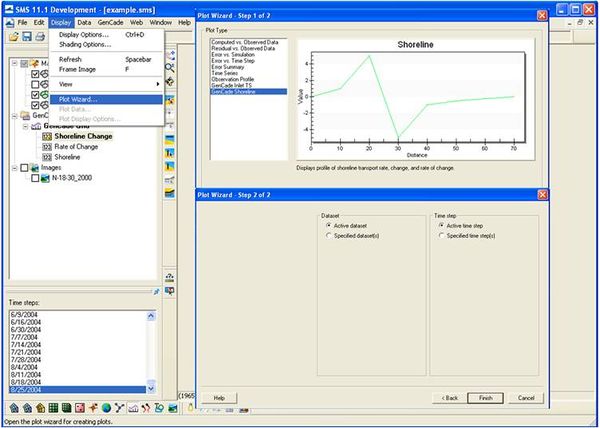
Task: Toggle checkbox of first Map coverage
Action: 35,74
